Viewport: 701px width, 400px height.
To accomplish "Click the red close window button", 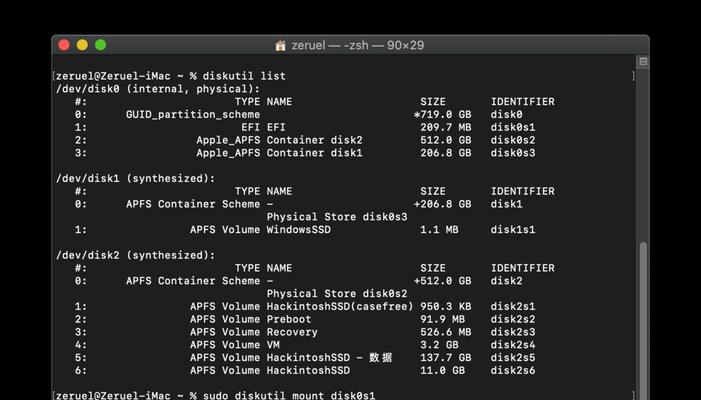I will coord(64,45).
